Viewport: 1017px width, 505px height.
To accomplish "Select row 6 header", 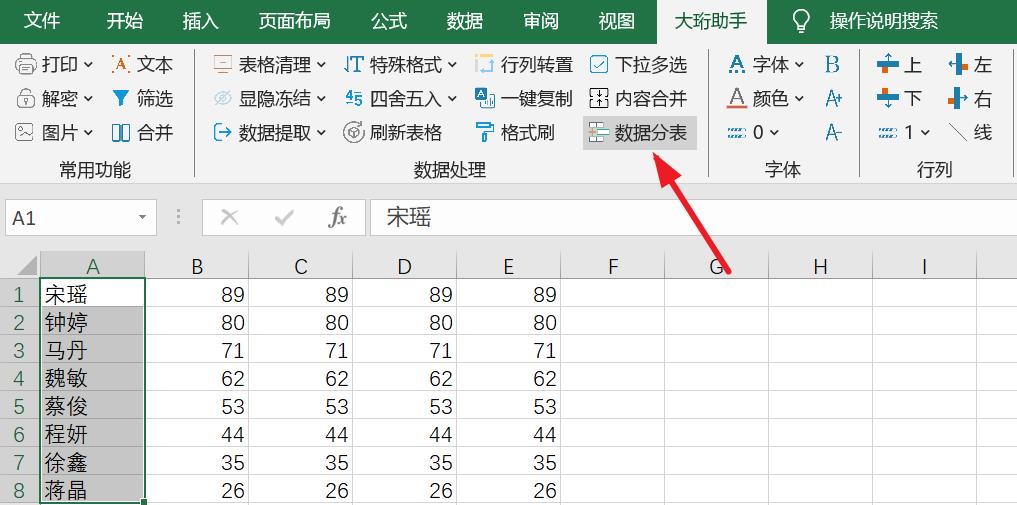I will [19, 434].
